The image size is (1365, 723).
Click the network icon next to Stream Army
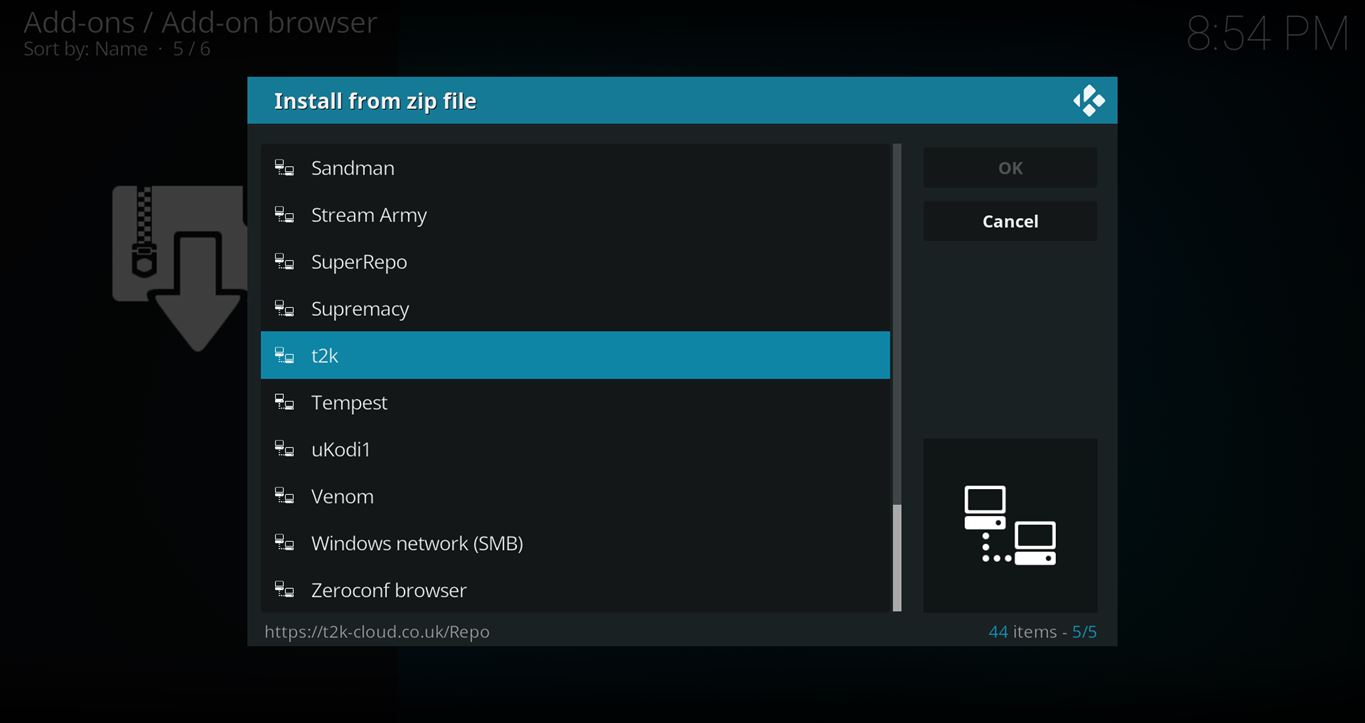(x=285, y=215)
